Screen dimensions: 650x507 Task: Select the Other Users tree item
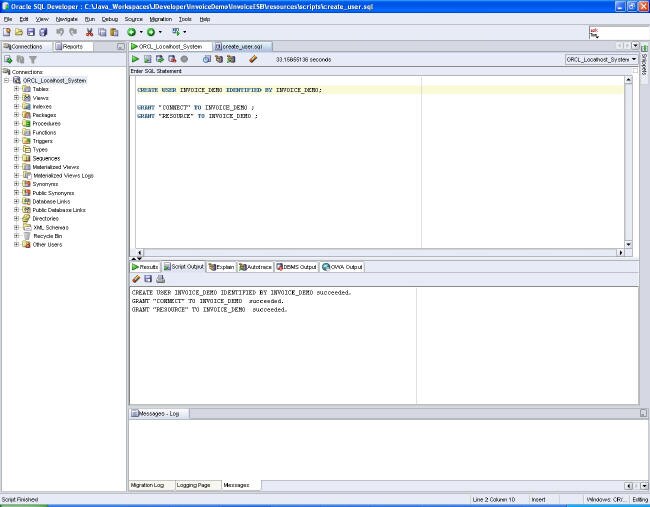[x=47, y=244]
